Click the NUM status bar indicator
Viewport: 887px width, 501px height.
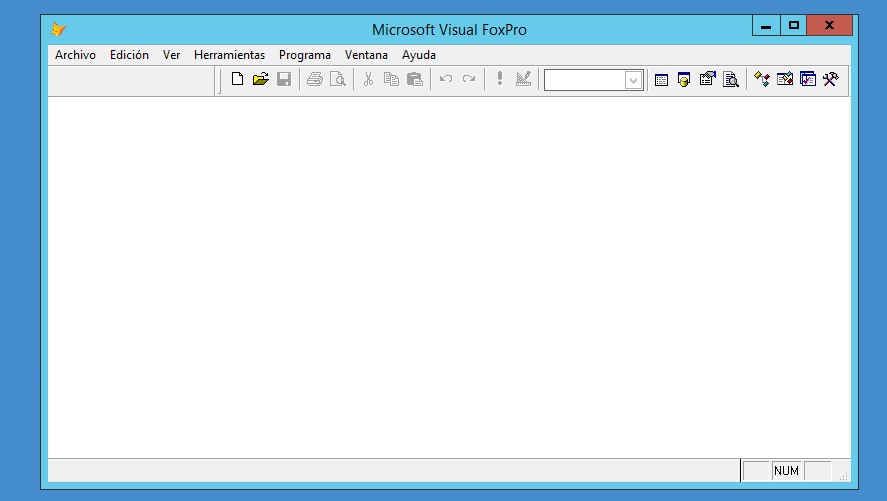point(786,470)
